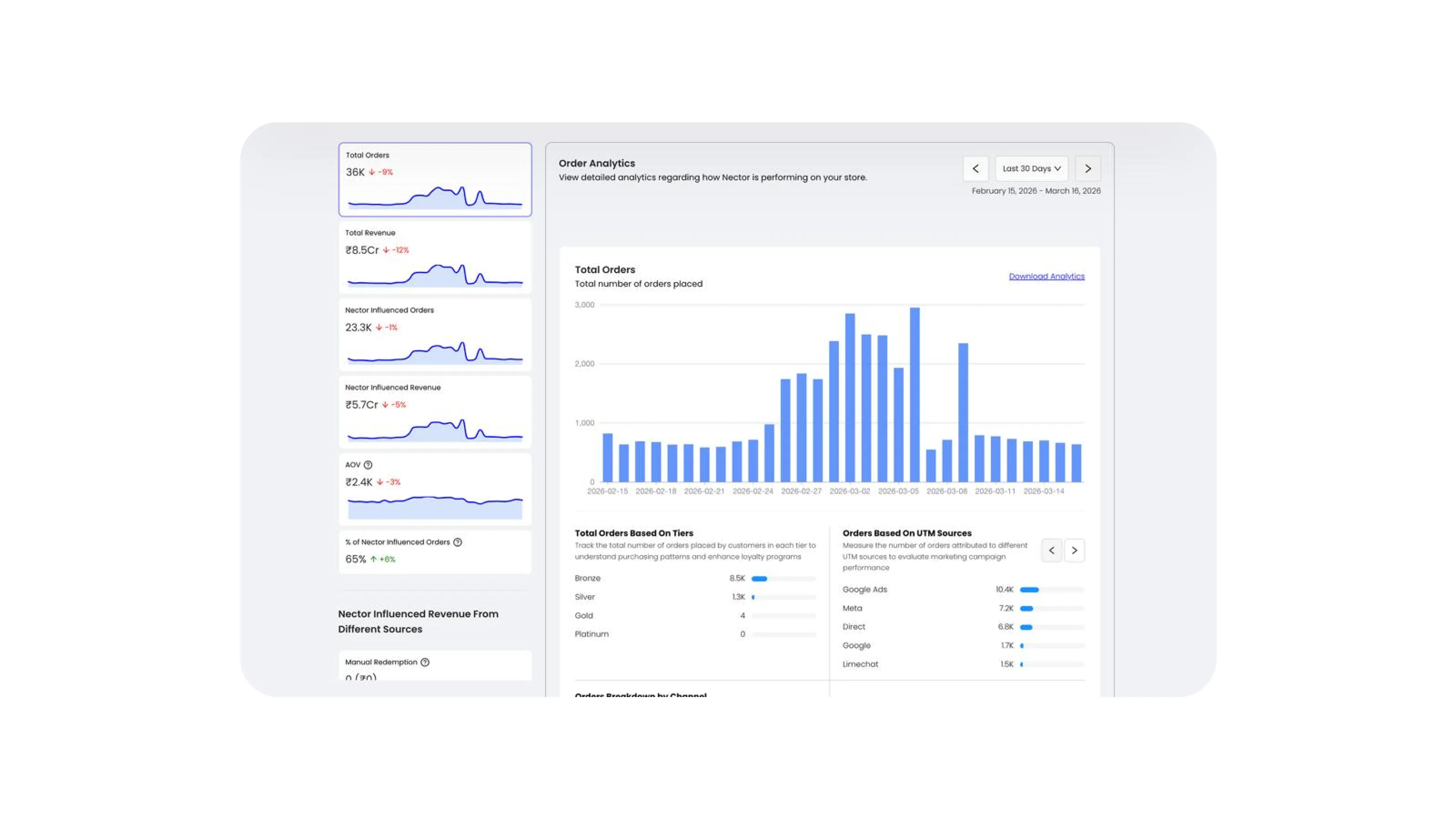1456x819 pixels.
Task: Switch to the Nector Influenced Orders card
Action: coord(435,334)
